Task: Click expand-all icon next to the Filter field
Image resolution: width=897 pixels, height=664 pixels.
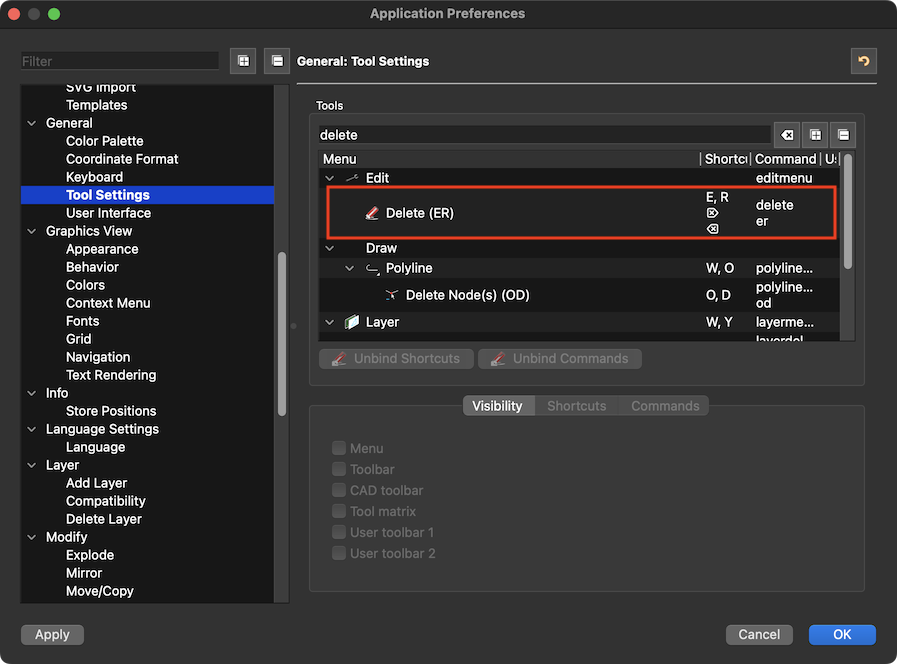Action: 242,61
